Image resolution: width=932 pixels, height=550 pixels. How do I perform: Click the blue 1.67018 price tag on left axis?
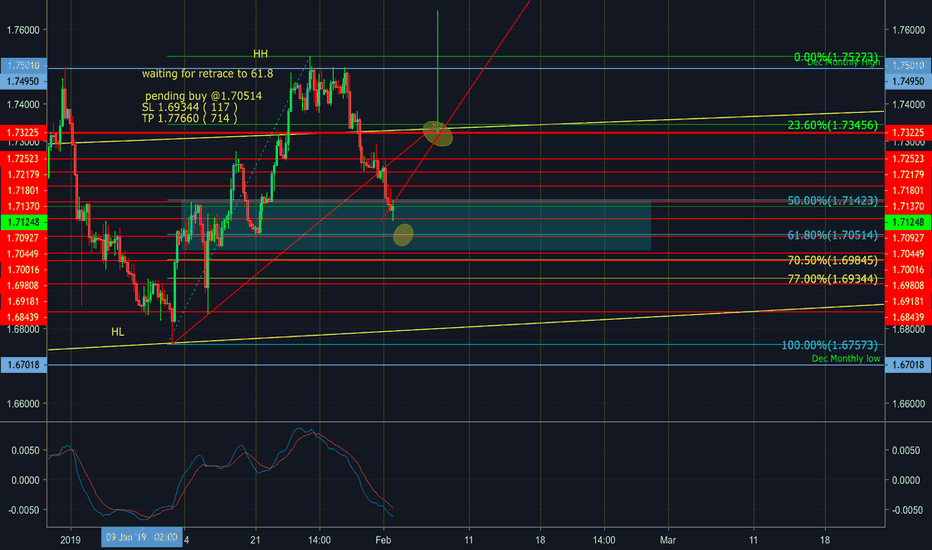(x=23, y=365)
